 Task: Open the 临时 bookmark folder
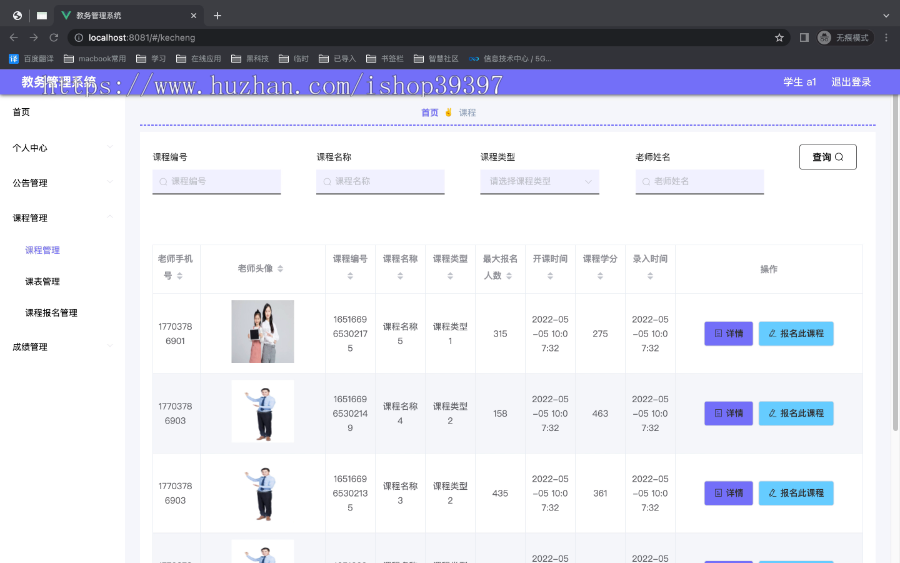[294, 59]
